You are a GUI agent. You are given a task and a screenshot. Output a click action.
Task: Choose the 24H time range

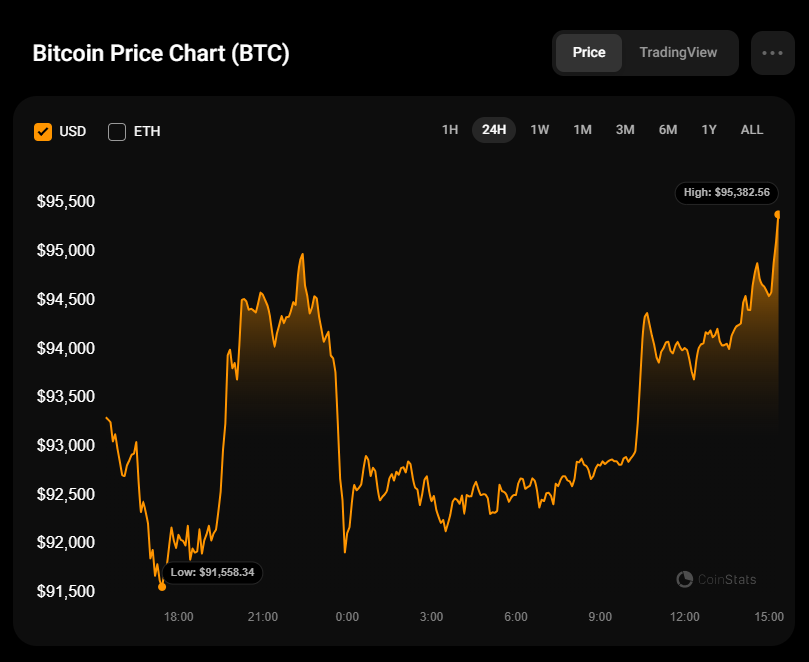click(494, 130)
